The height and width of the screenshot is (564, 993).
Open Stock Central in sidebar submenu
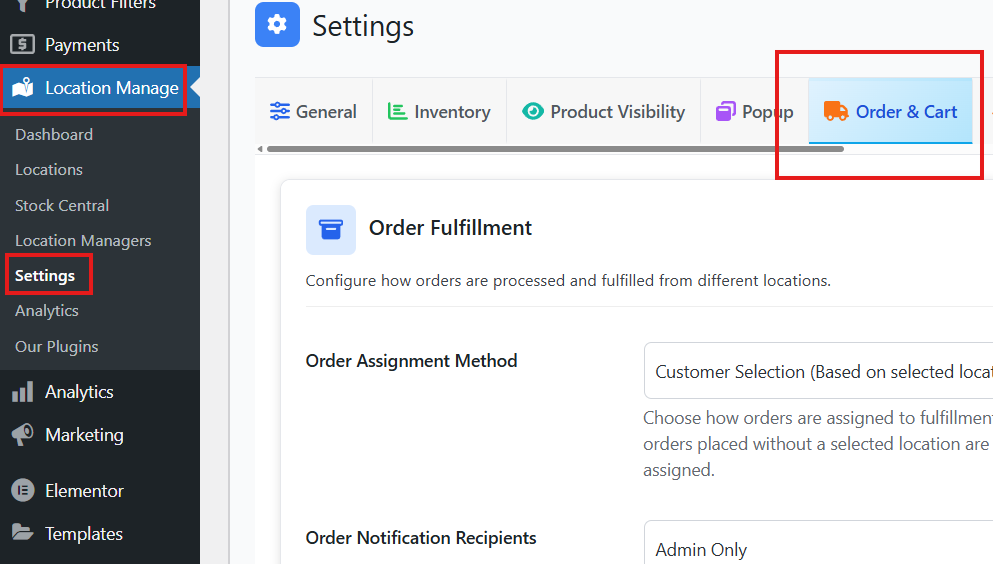click(62, 205)
